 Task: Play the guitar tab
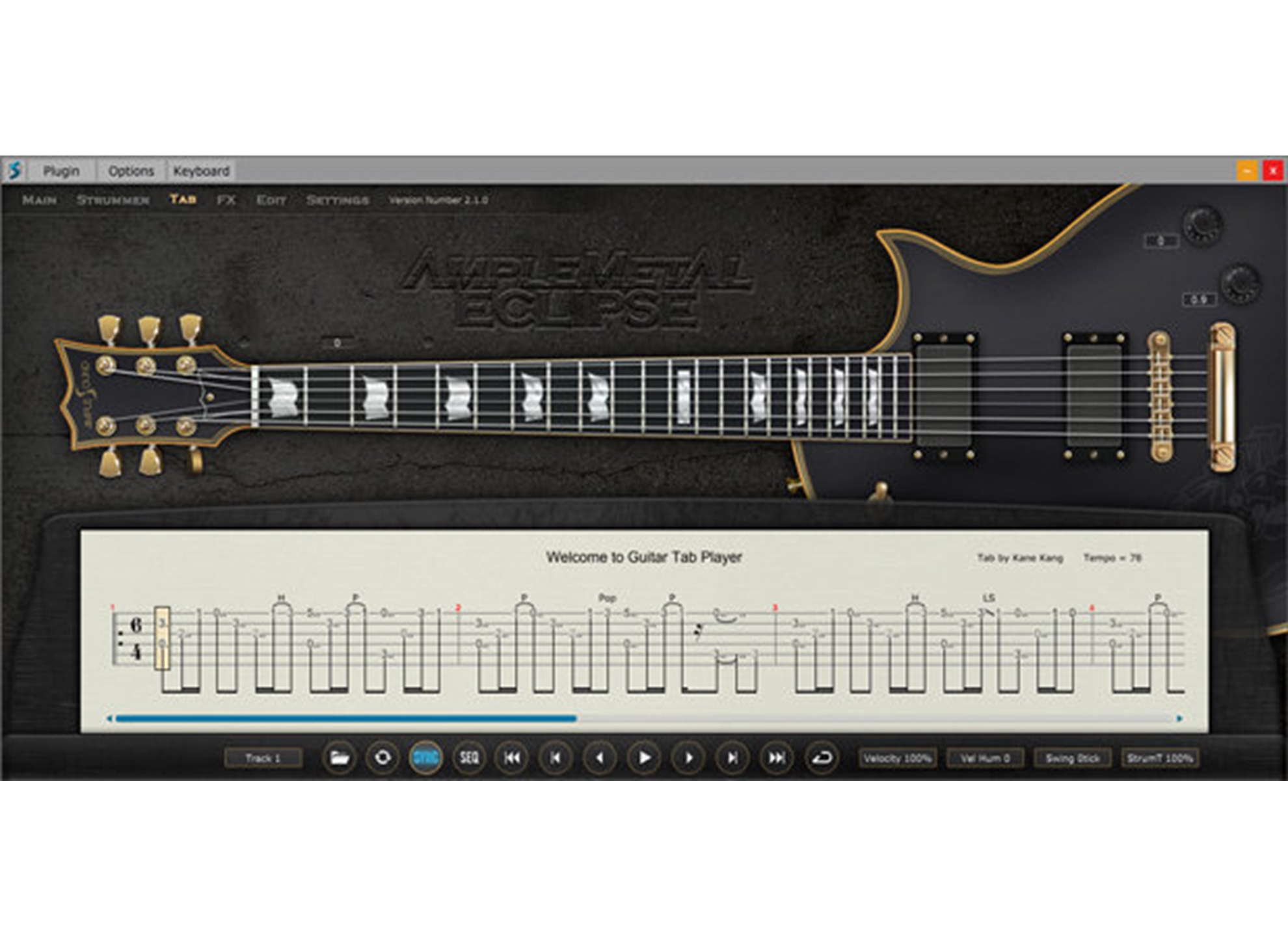click(644, 758)
